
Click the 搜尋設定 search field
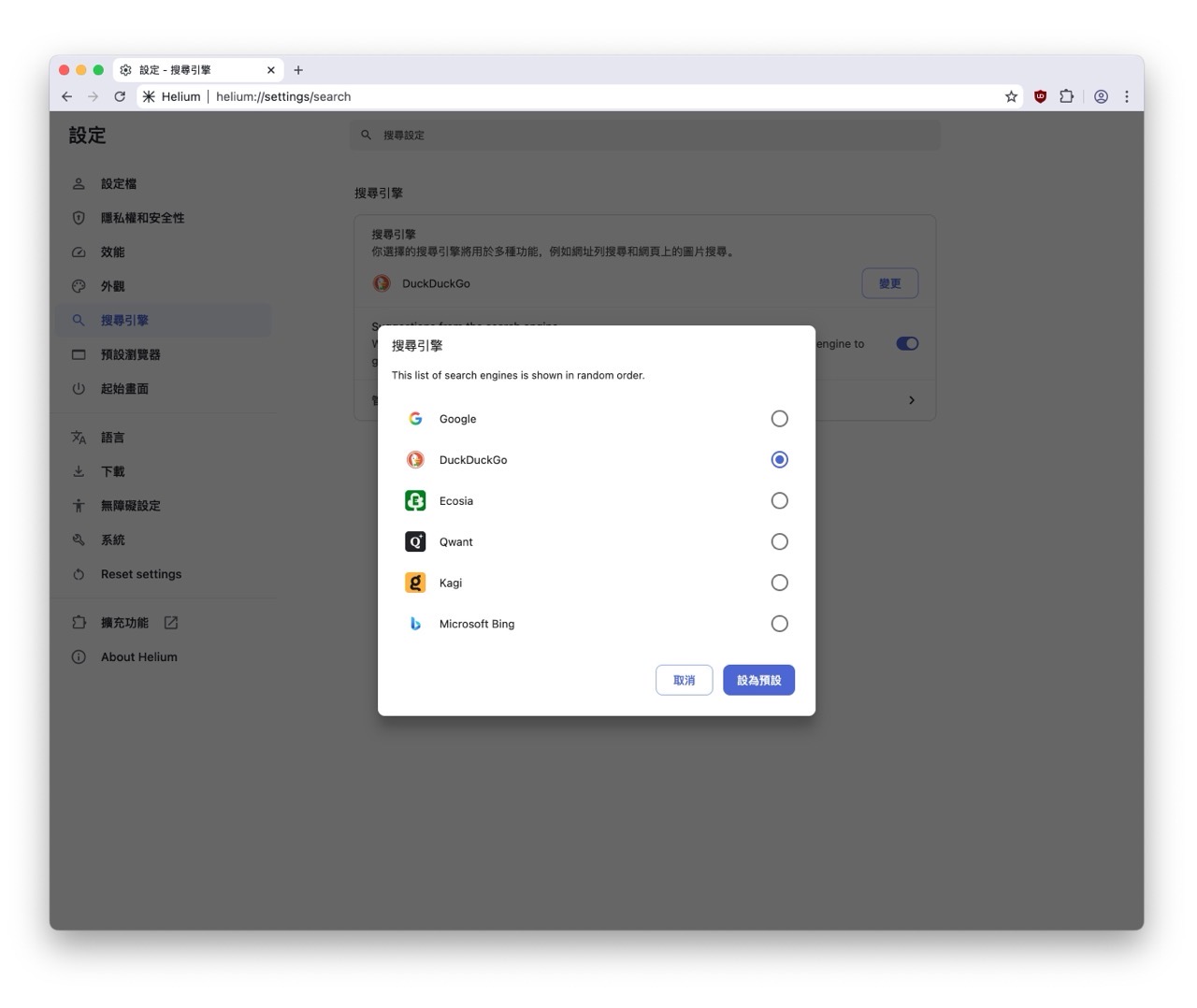(645, 135)
